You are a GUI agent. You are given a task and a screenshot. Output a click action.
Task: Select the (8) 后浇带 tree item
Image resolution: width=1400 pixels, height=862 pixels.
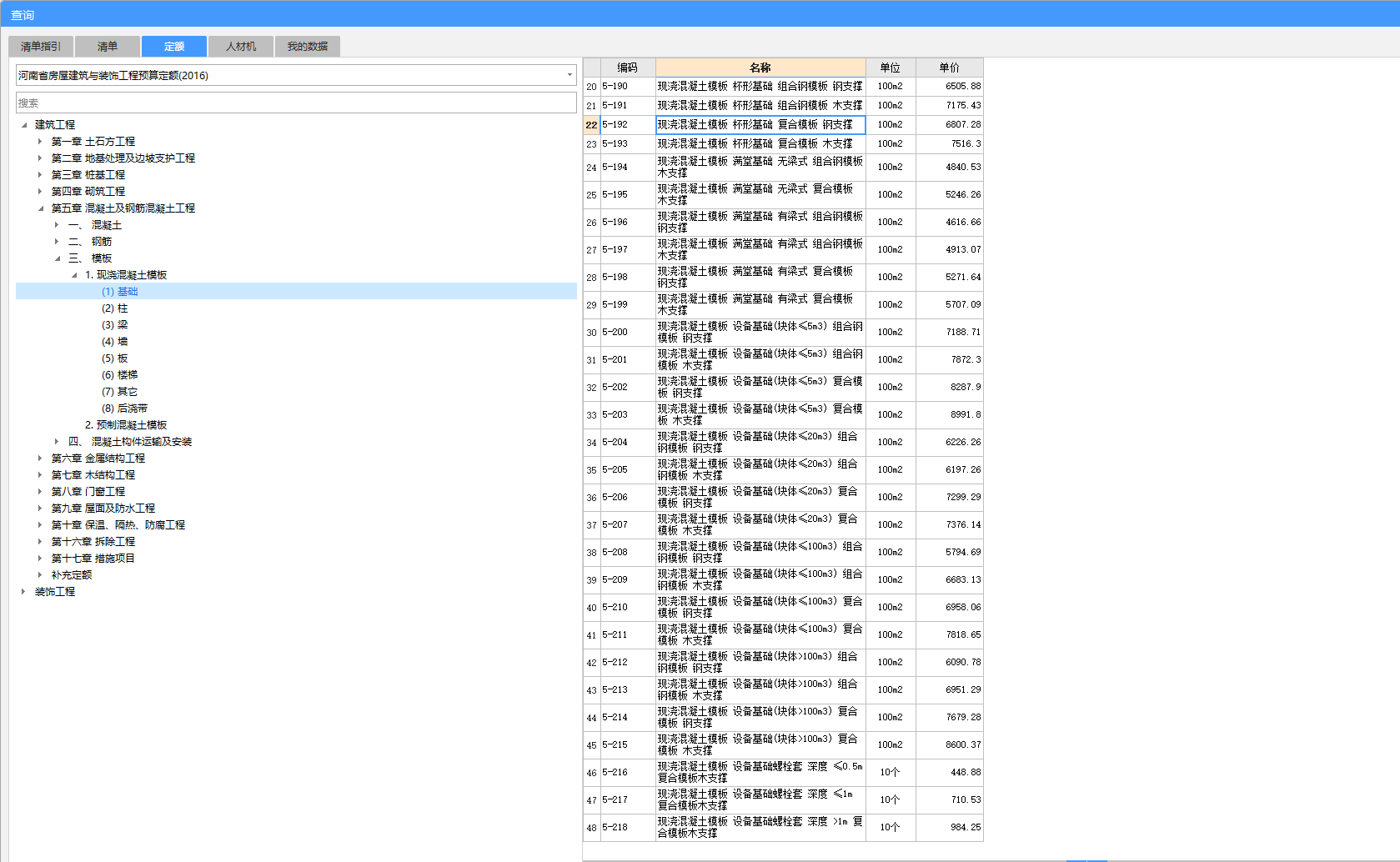click(125, 408)
